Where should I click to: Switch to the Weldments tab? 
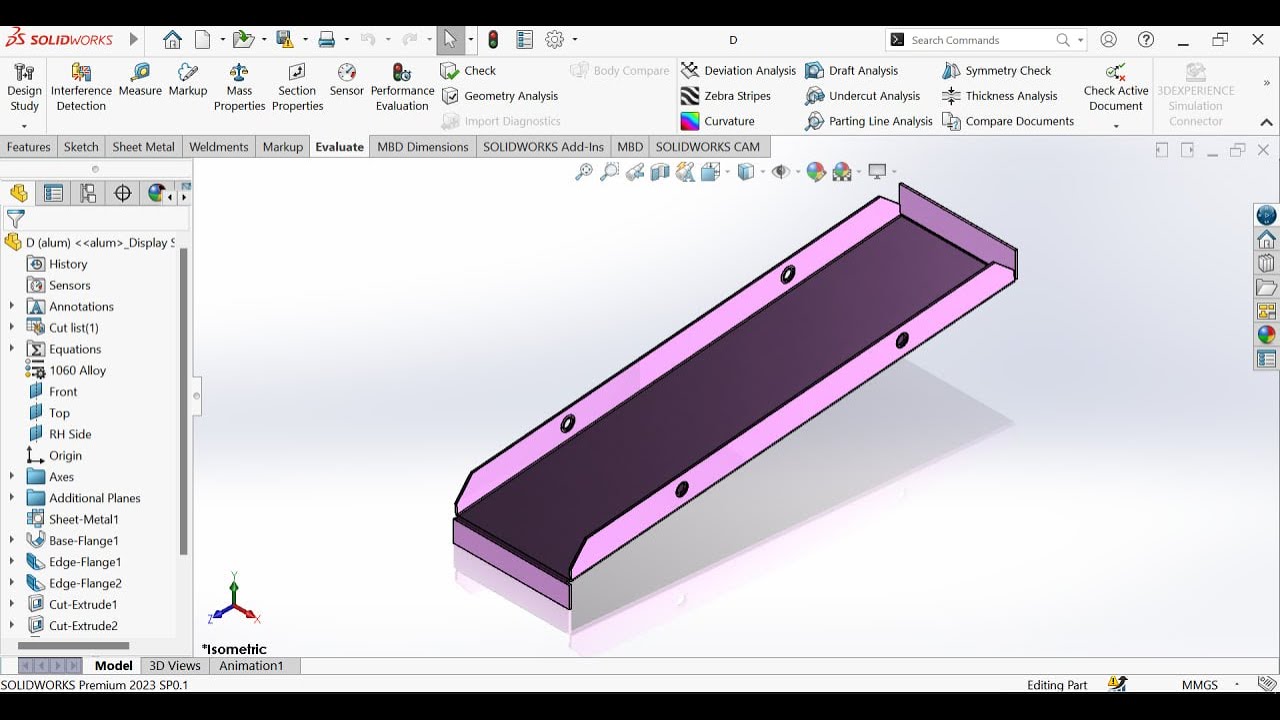(x=218, y=147)
